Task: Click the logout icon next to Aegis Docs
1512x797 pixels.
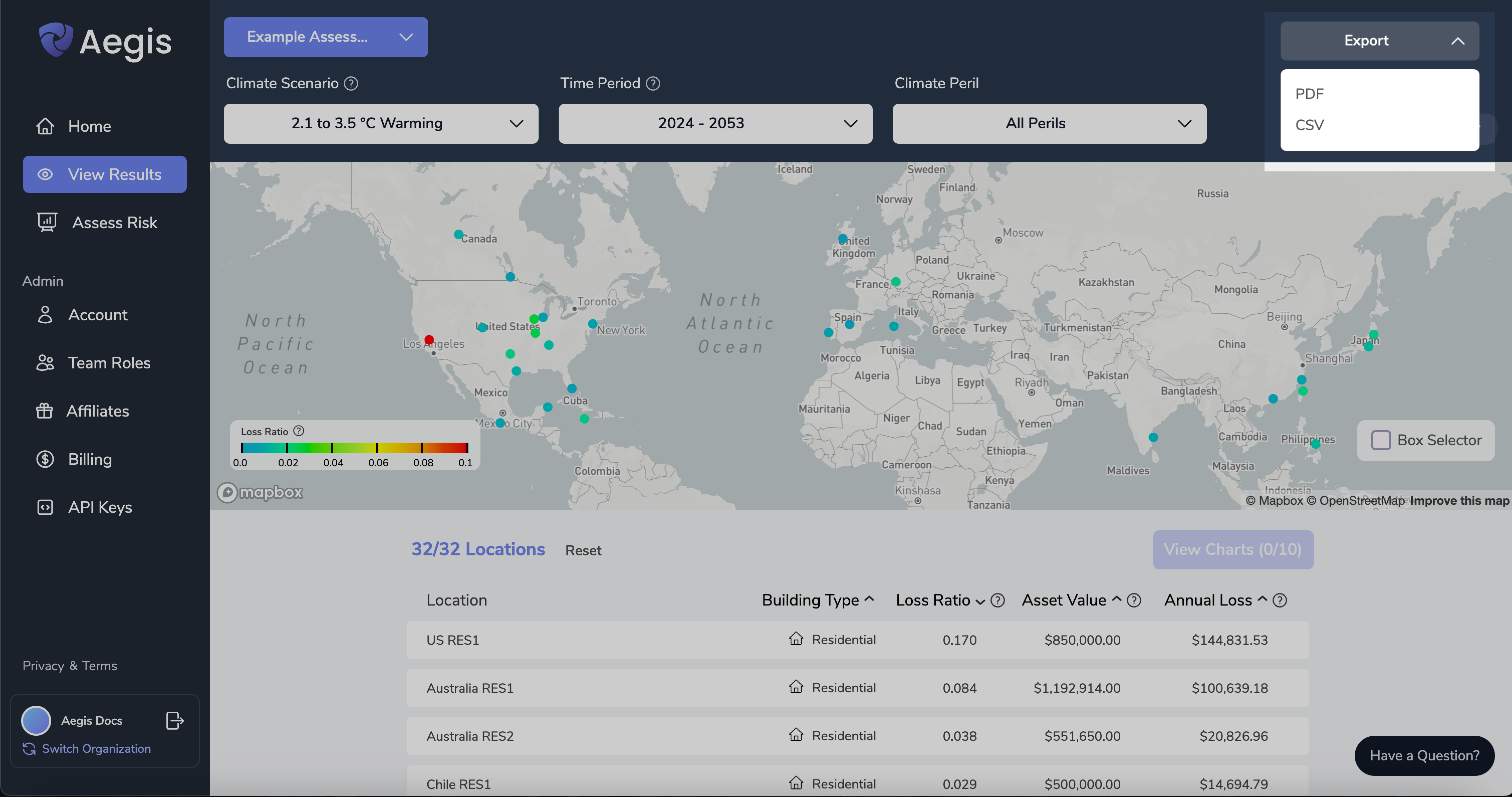Action: (175, 721)
